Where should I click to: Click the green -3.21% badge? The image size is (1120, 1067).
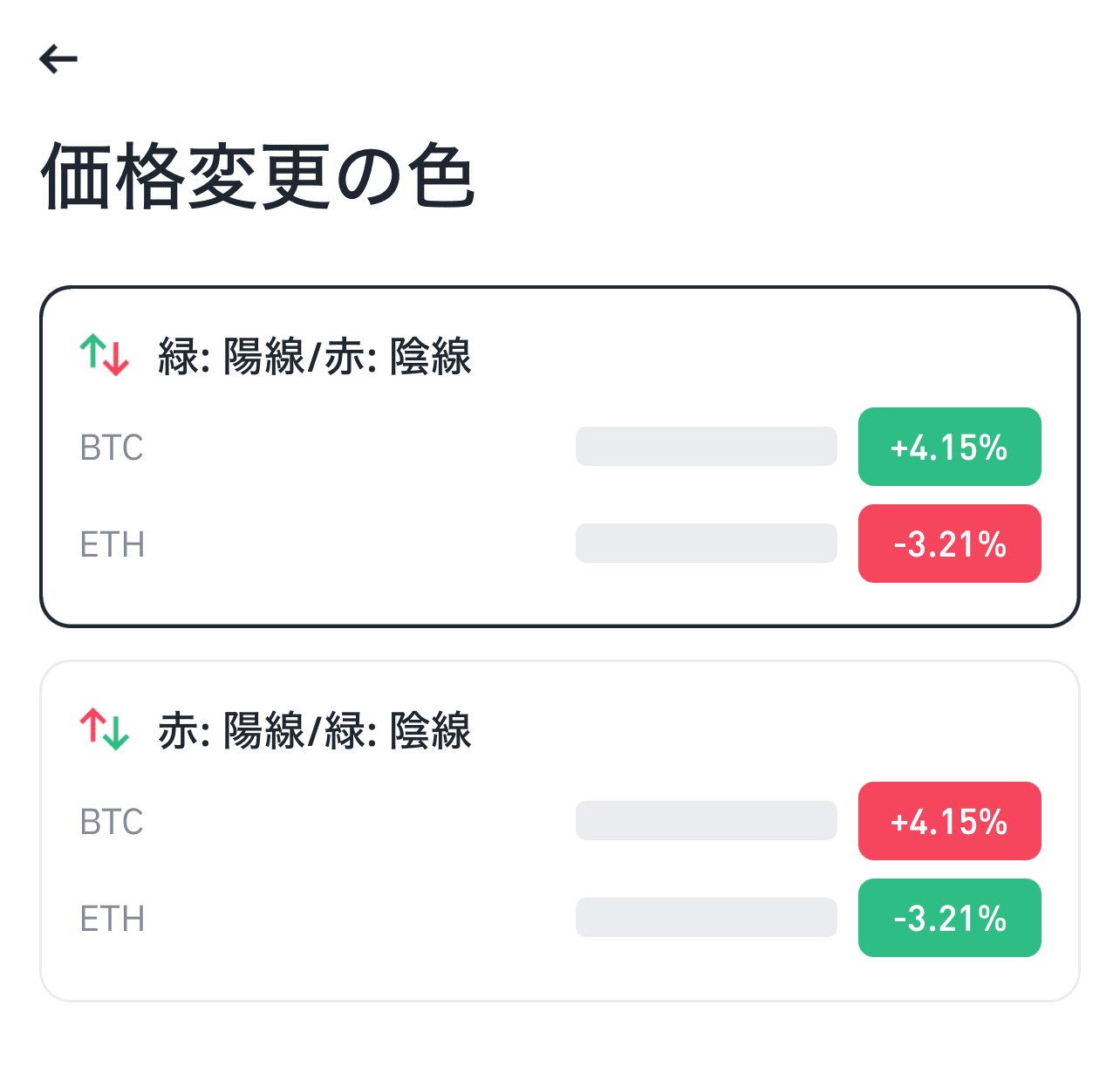(x=949, y=918)
